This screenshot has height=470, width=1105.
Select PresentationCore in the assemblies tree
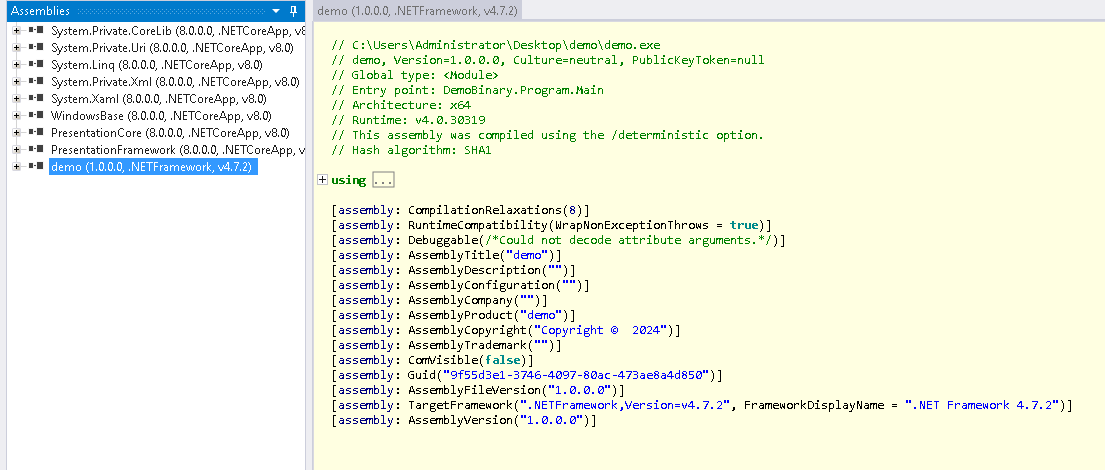point(170,132)
